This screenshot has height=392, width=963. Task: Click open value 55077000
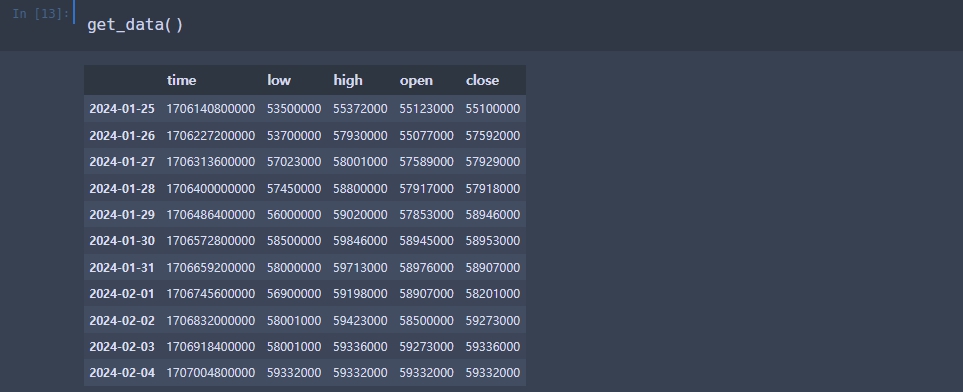[426, 136]
